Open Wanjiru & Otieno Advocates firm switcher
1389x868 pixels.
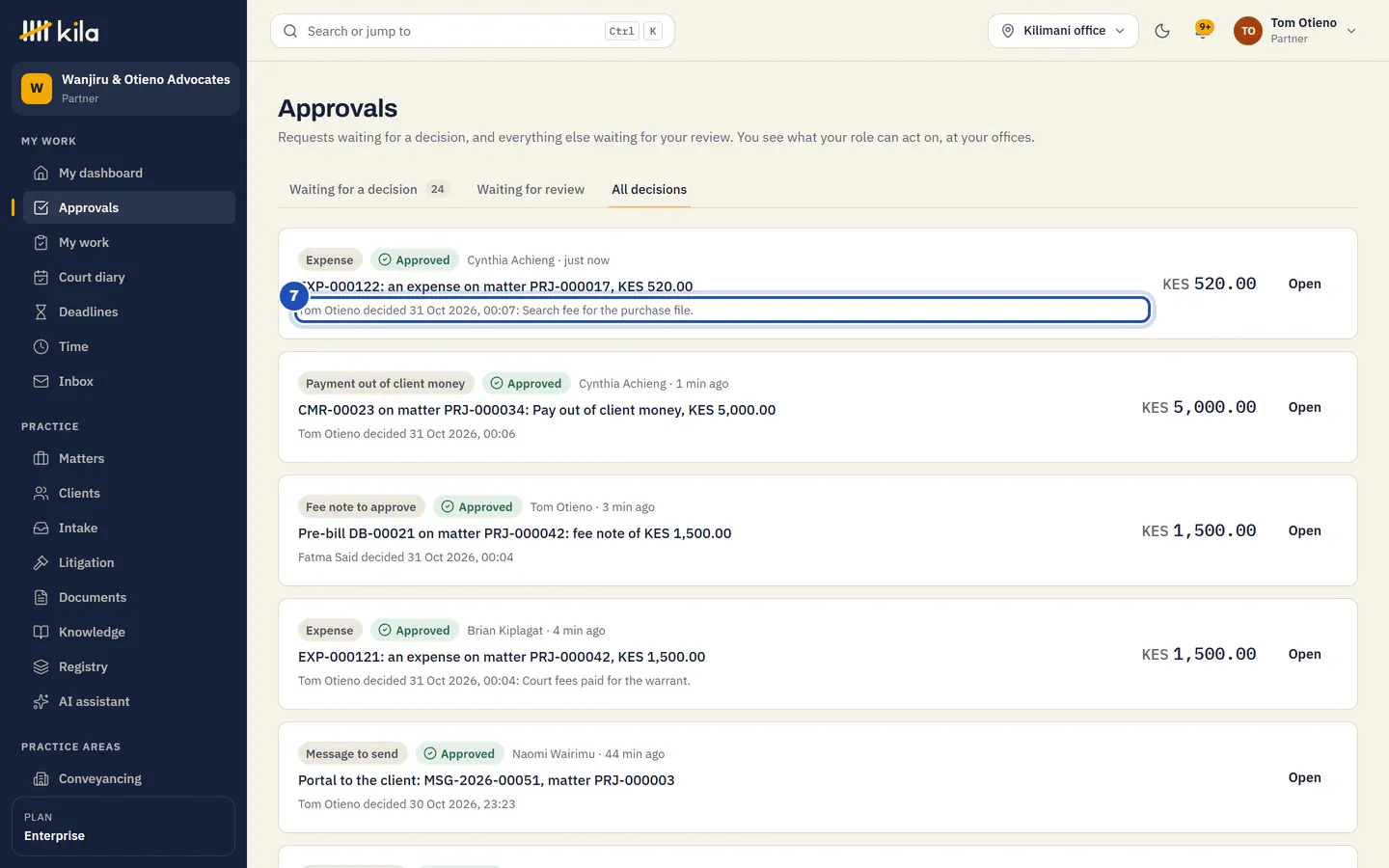click(125, 89)
